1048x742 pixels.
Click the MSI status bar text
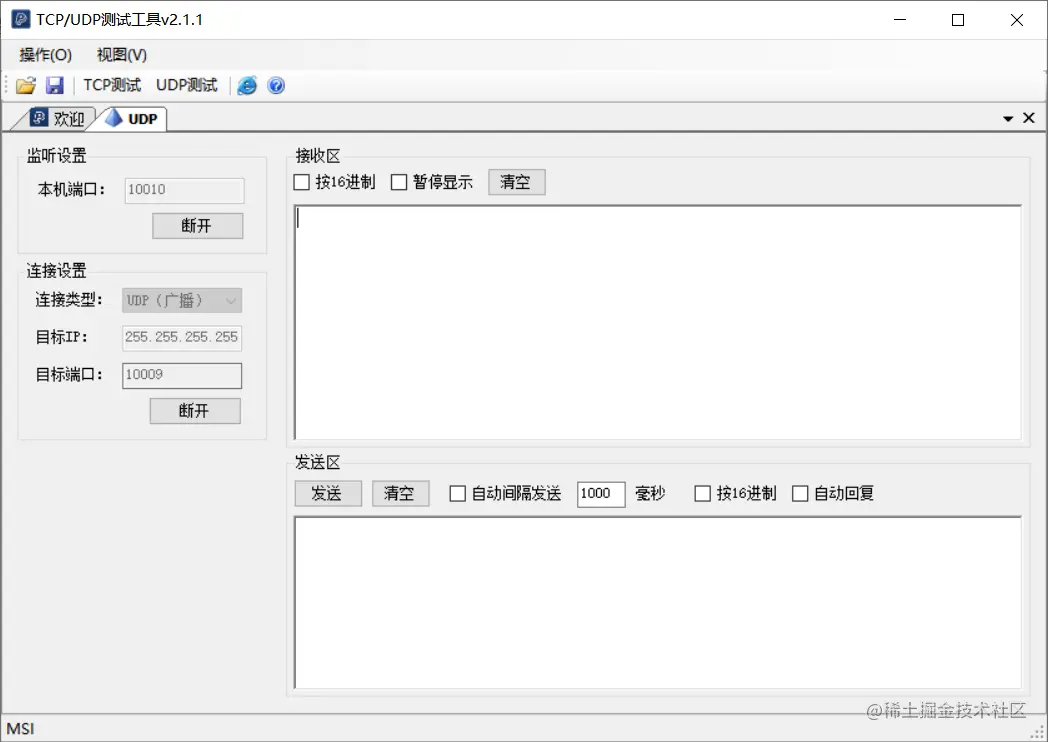pos(20,729)
